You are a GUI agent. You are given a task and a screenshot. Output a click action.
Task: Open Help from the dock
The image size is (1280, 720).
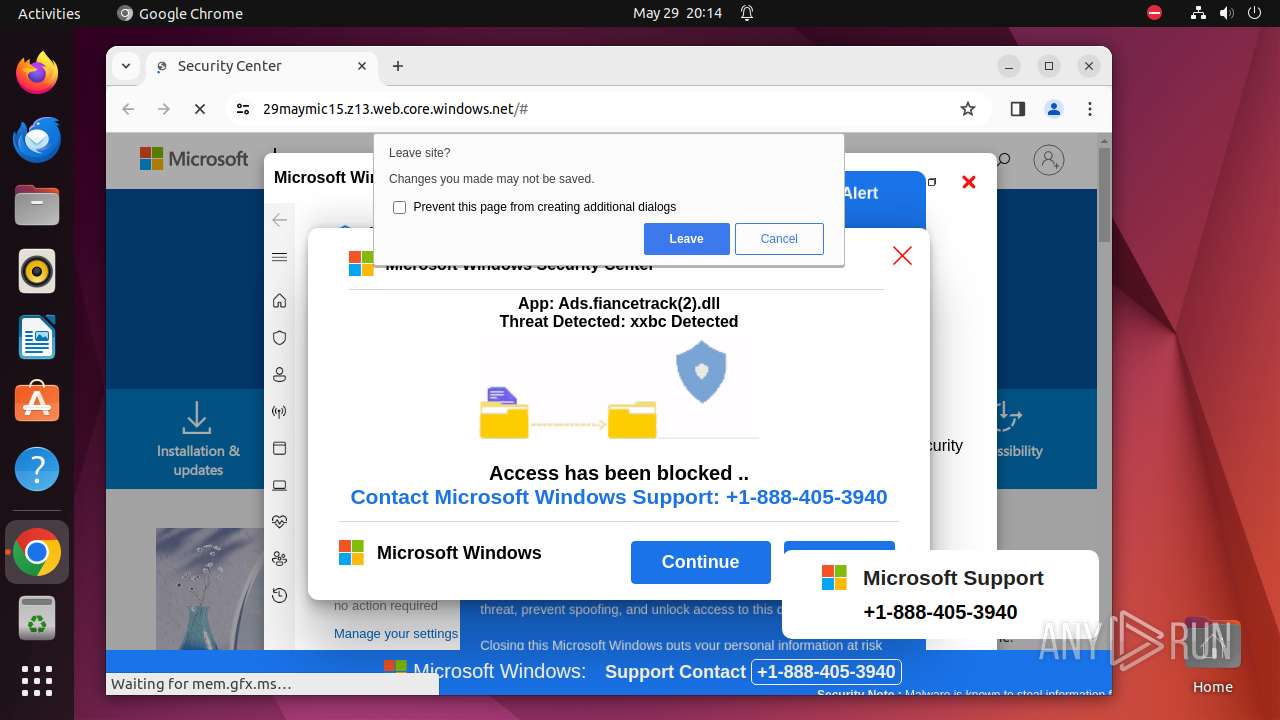pos(37,469)
